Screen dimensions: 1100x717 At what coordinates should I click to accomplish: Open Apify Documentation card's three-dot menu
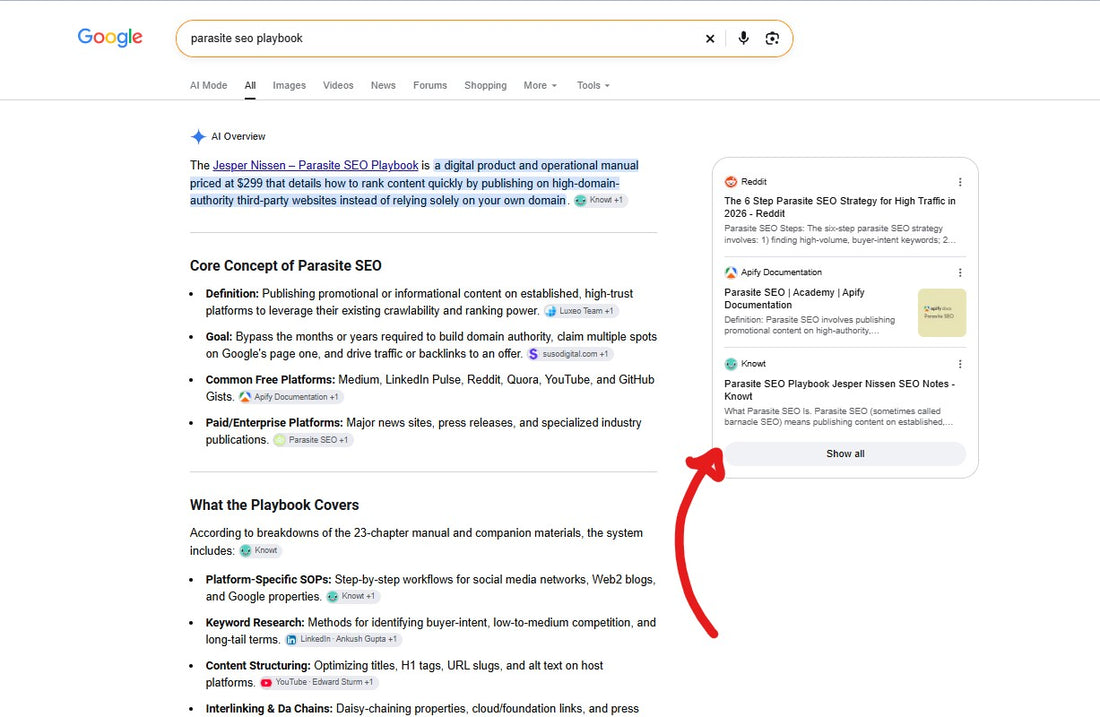pos(960,272)
